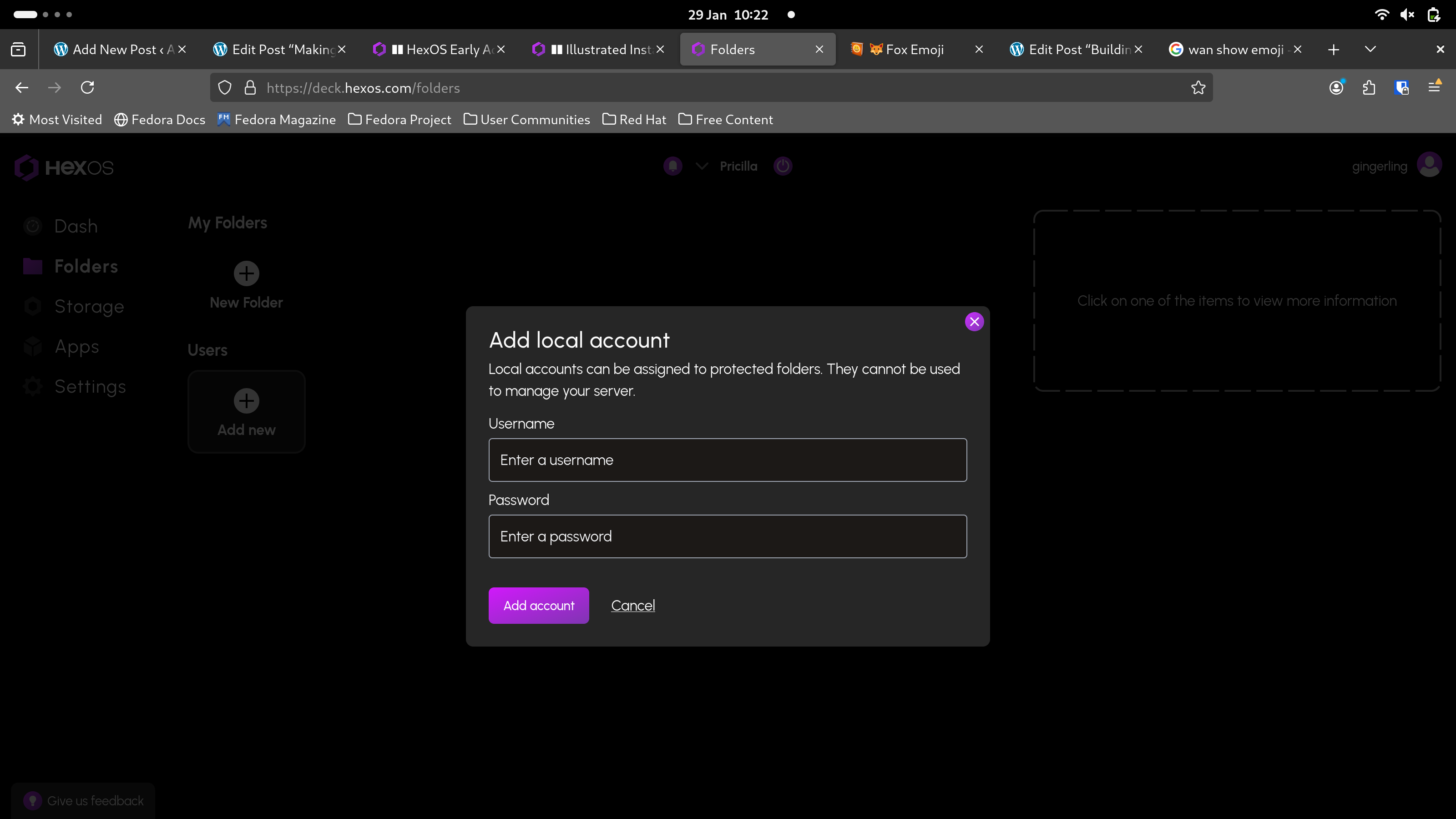Close the Folders tab
The image size is (1456, 819).
point(819,49)
